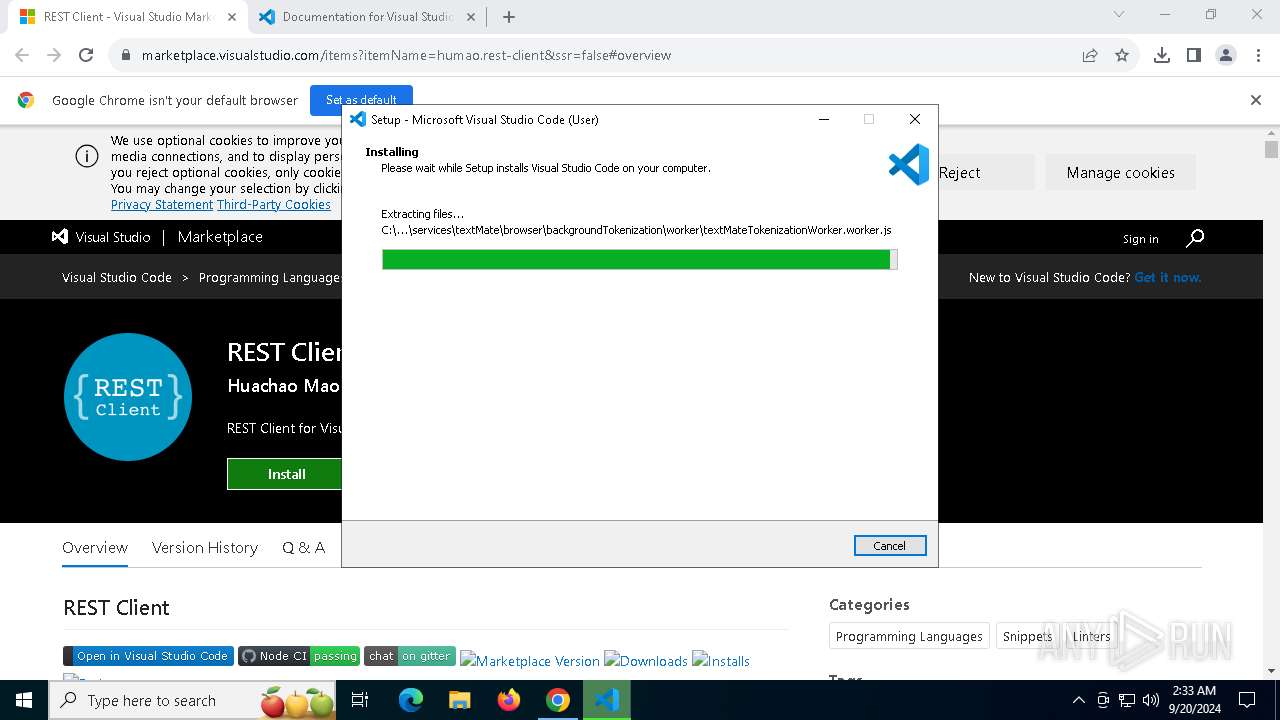
Task: Open the Chrome three-dot menu
Action: point(1257,56)
